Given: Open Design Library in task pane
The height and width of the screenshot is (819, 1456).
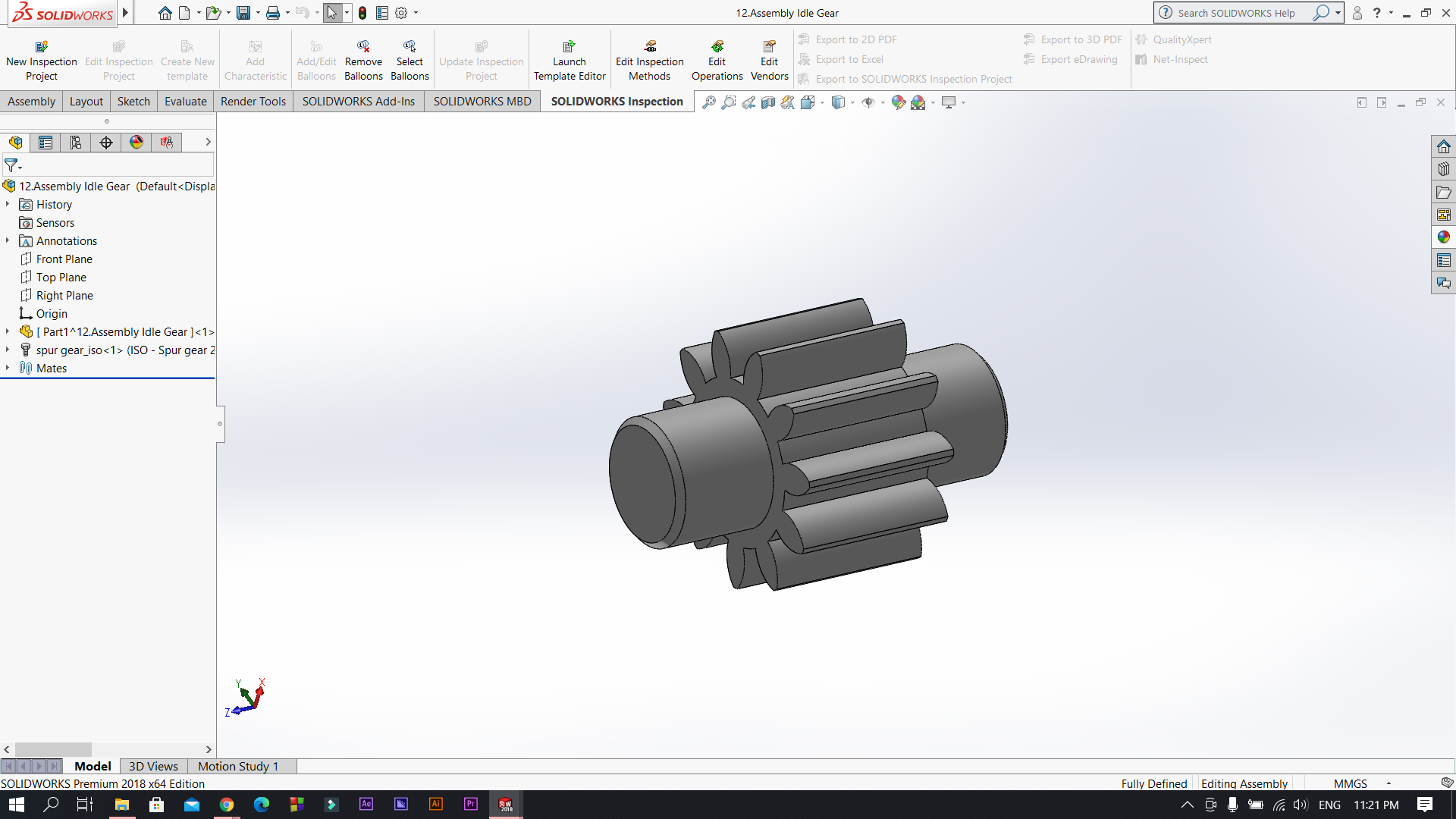Looking at the screenshot, I should tap(1443, 169).
